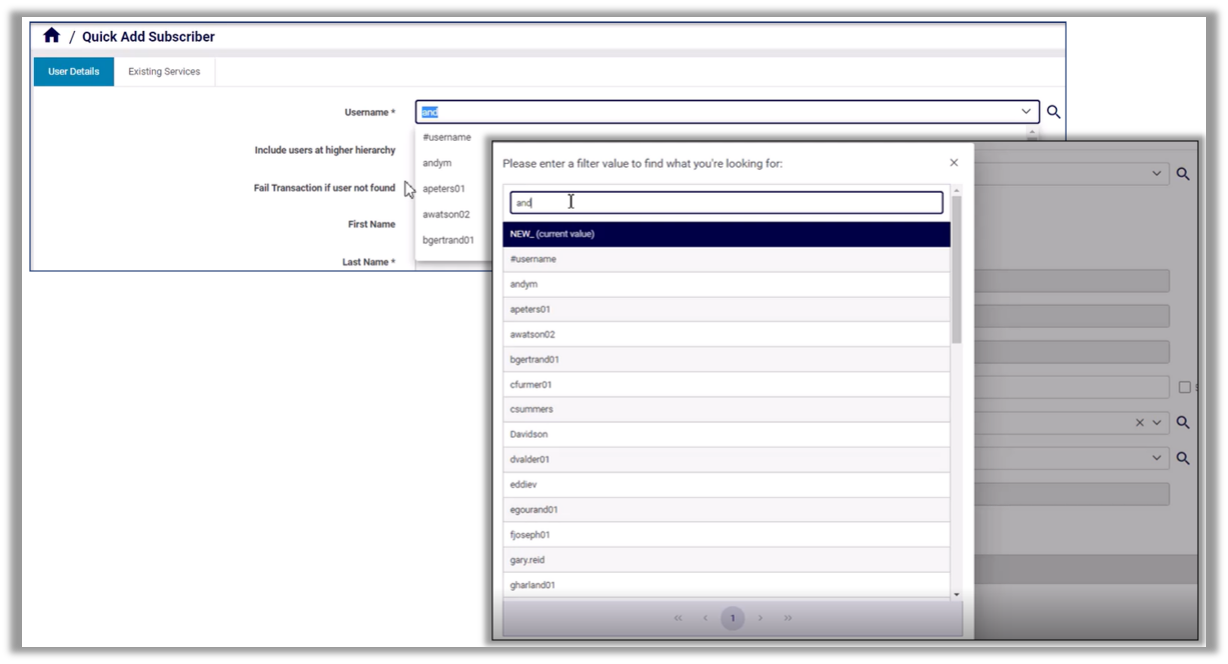Go to the first page of results
The width and height of the screenshot is (1228, 664).
(678, 618)
